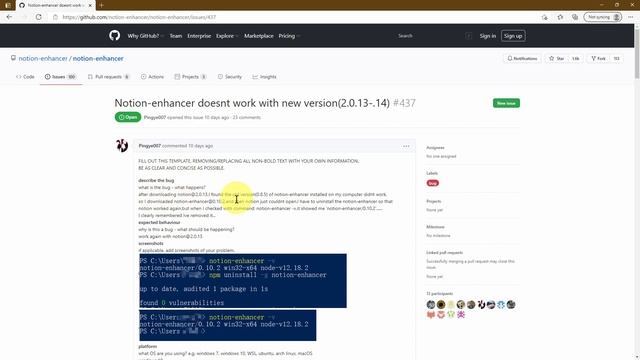The height and width of the screenshot is (360, 640).
Task: Click the pink avatar on the second participants row
Action: click(461, 314)
